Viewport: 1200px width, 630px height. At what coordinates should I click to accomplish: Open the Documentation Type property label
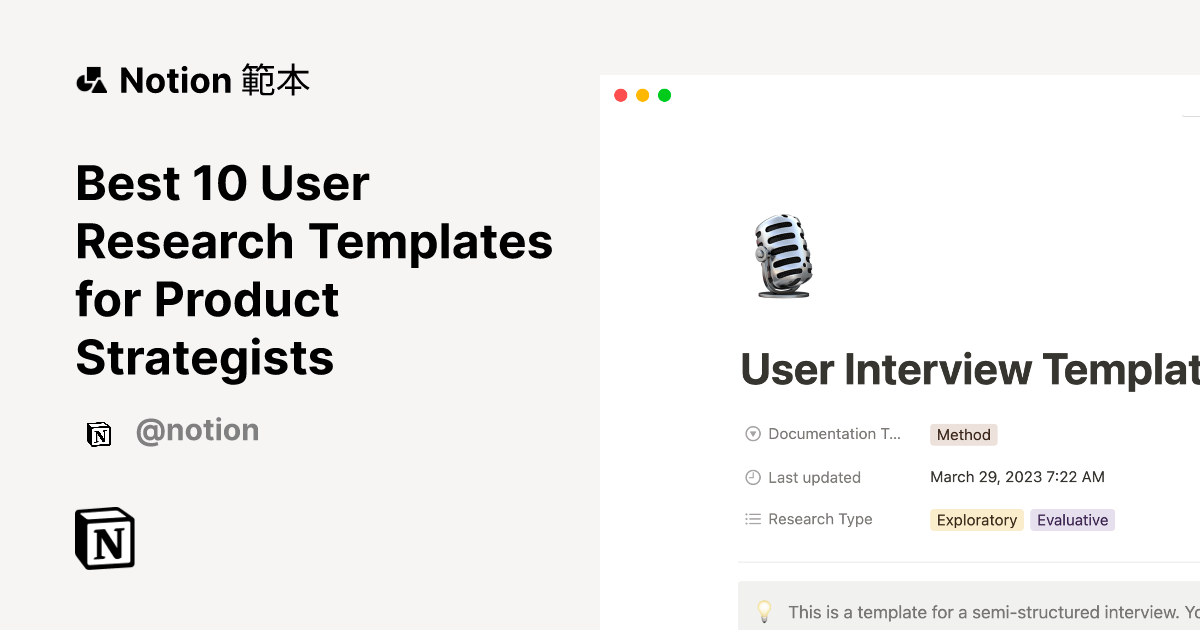(x=834, y=434)
